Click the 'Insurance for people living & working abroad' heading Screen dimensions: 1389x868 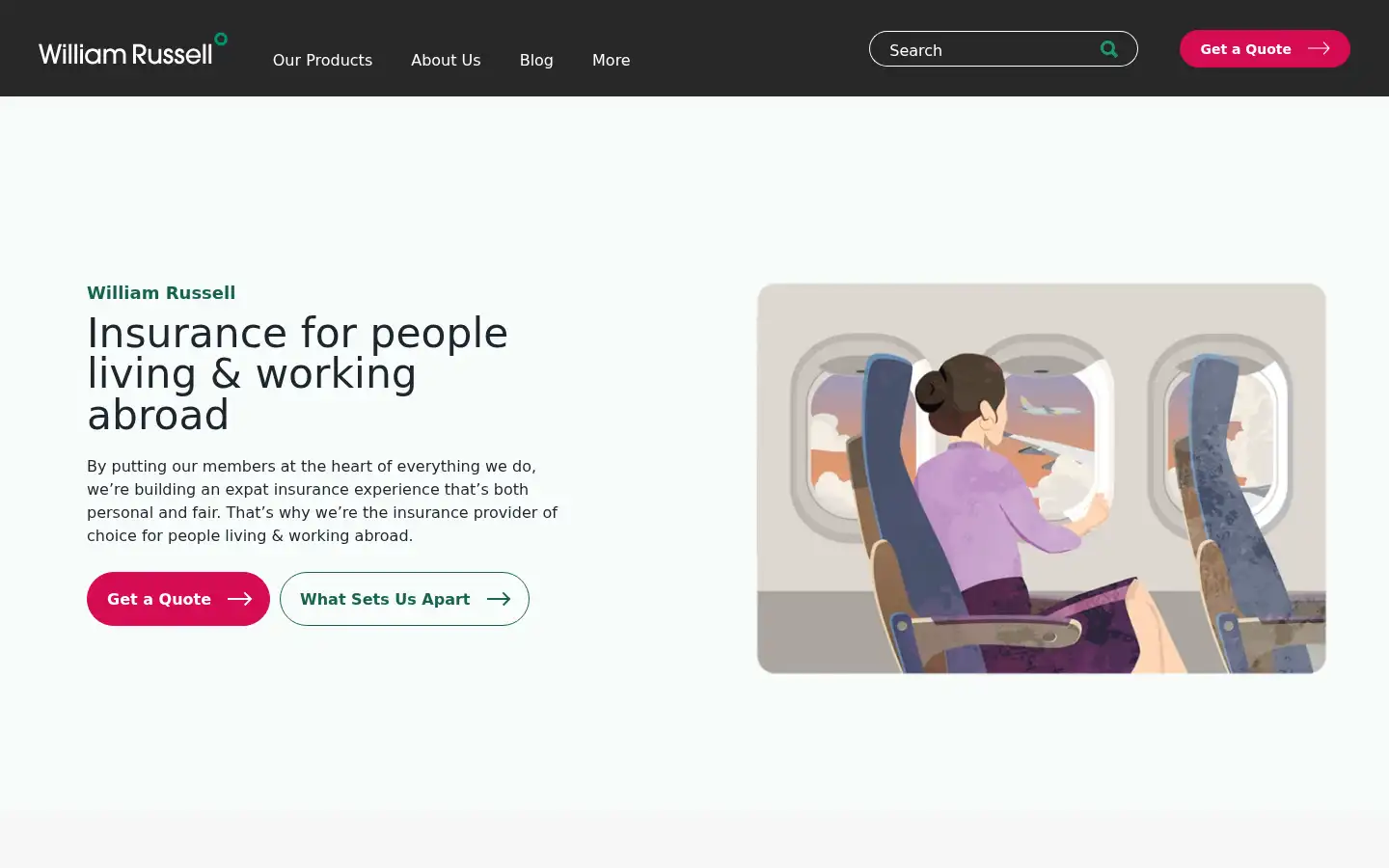297,374
